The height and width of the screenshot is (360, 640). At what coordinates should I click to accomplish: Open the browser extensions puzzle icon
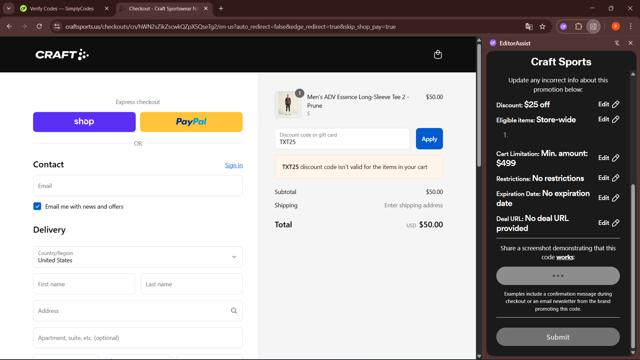[578, 27]
